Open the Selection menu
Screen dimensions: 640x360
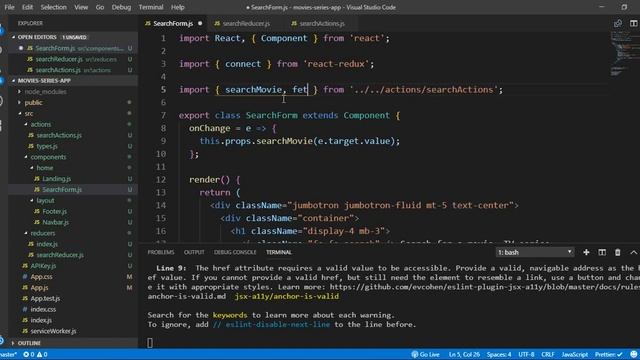point(53,7)
